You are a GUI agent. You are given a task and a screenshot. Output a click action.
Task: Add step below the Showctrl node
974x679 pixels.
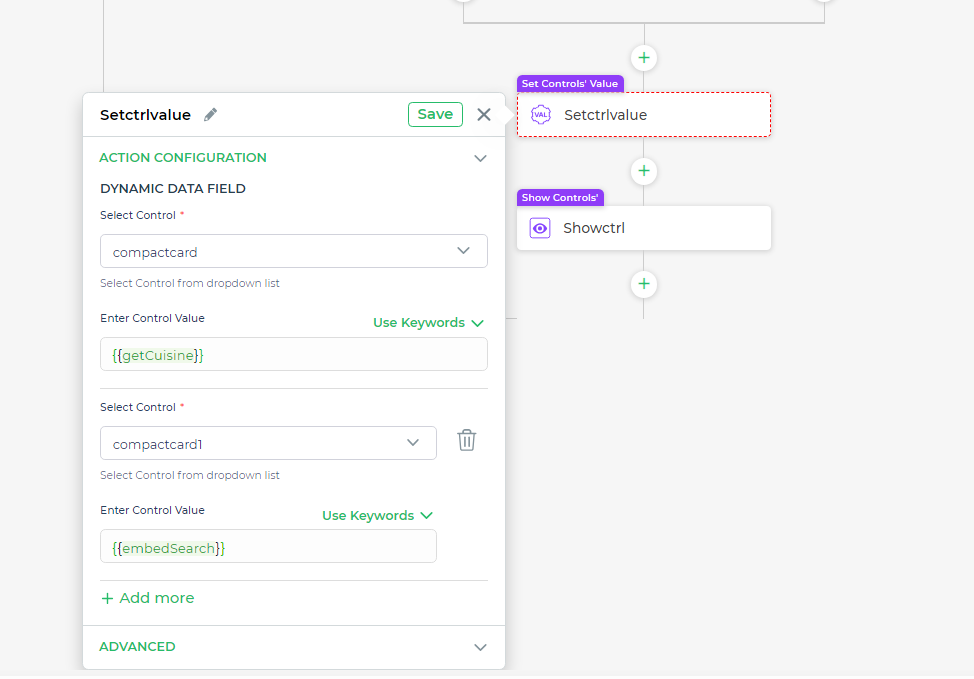click(x=644, y=284)
